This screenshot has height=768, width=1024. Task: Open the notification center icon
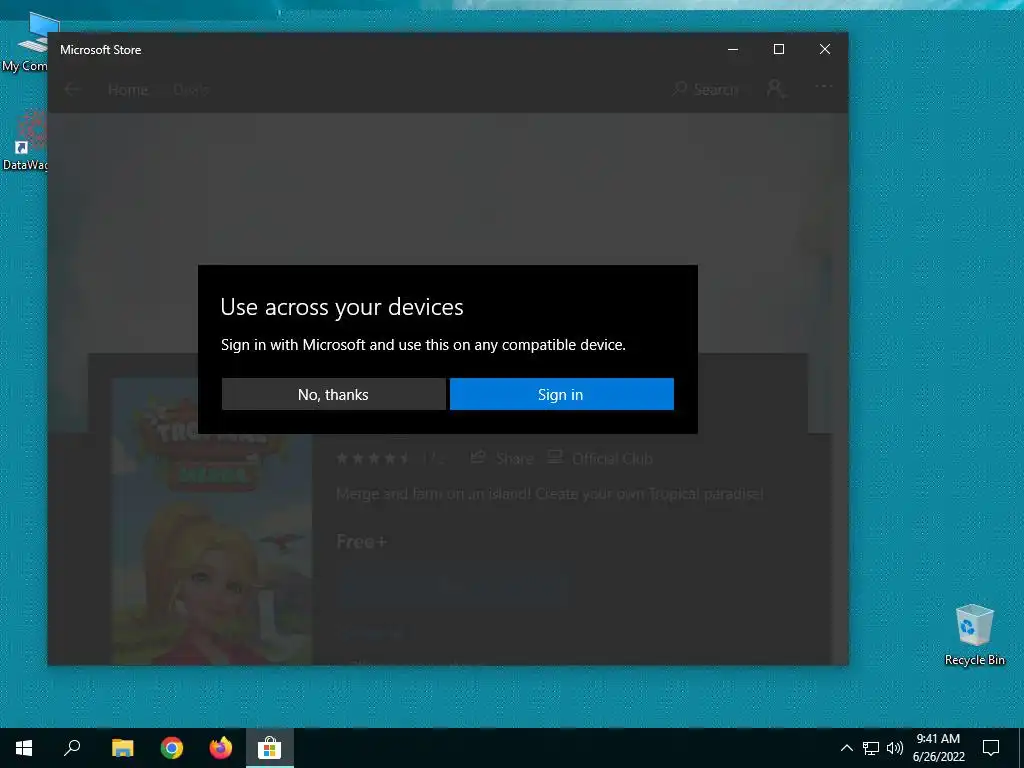[991, 748]
